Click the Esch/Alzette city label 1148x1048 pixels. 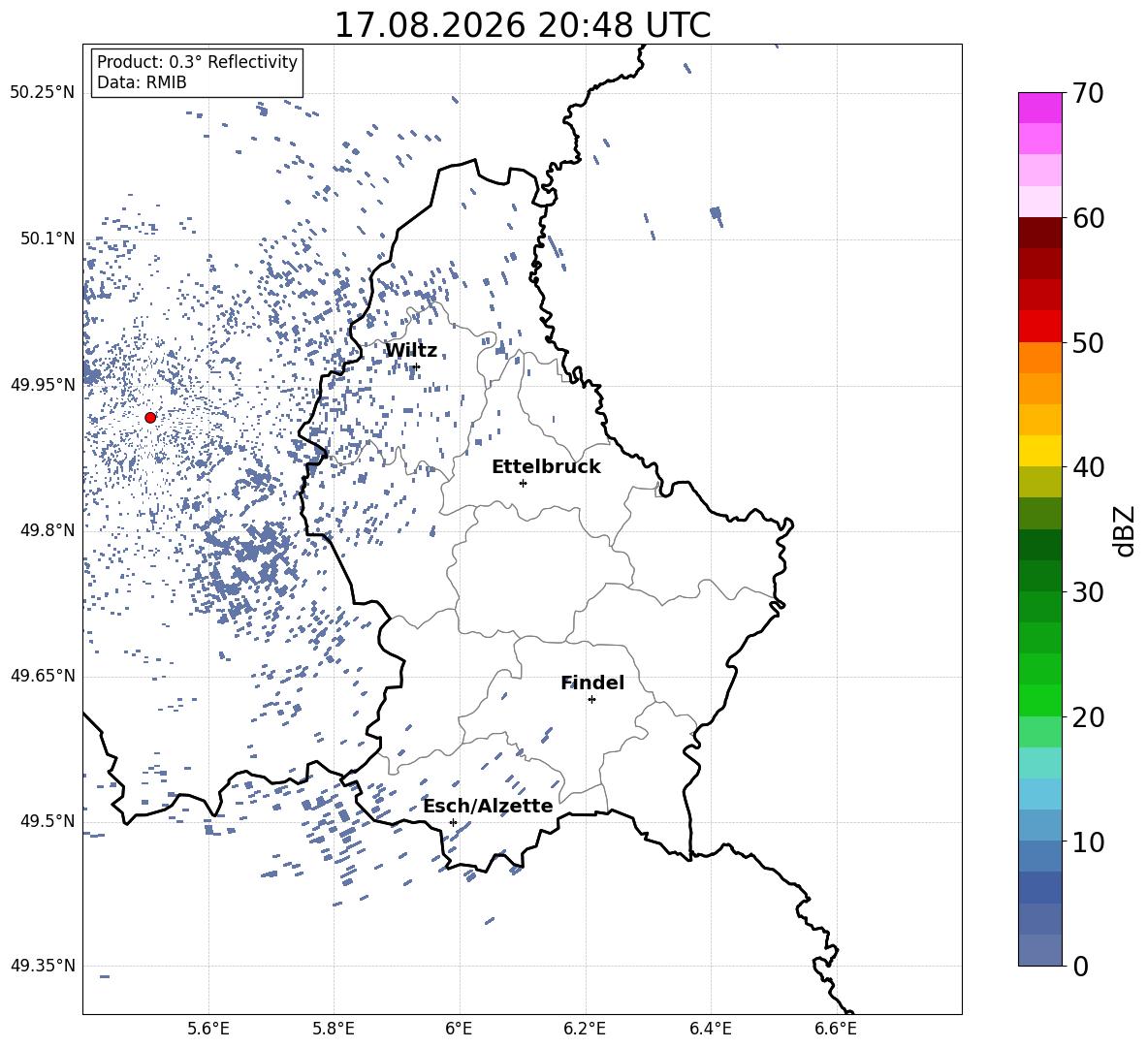click(488, 806)
